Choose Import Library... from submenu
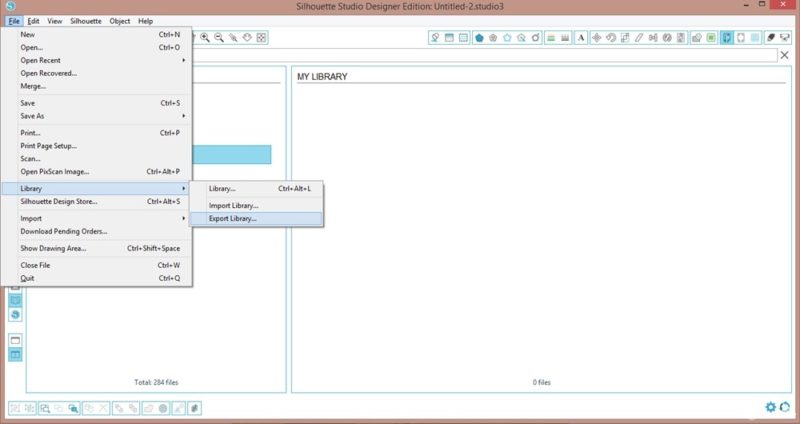 (x=256, y=206)
